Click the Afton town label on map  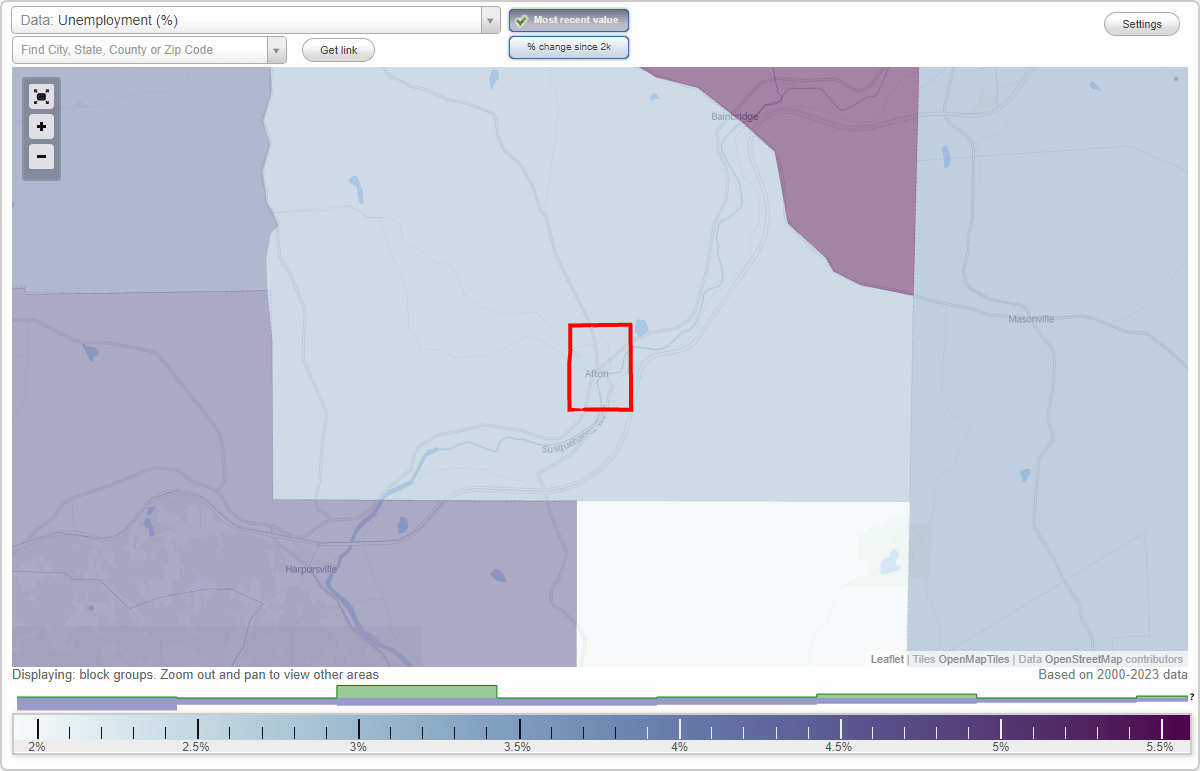pos(596,374)
